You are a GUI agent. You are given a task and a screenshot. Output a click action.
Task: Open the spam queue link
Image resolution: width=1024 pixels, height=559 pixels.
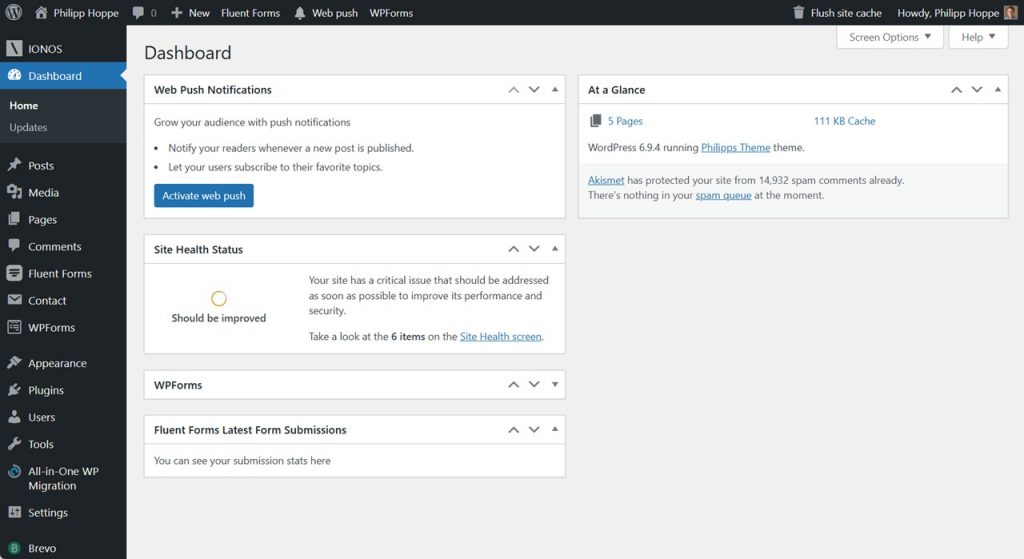pyautogui.click(x=723, y=195)
